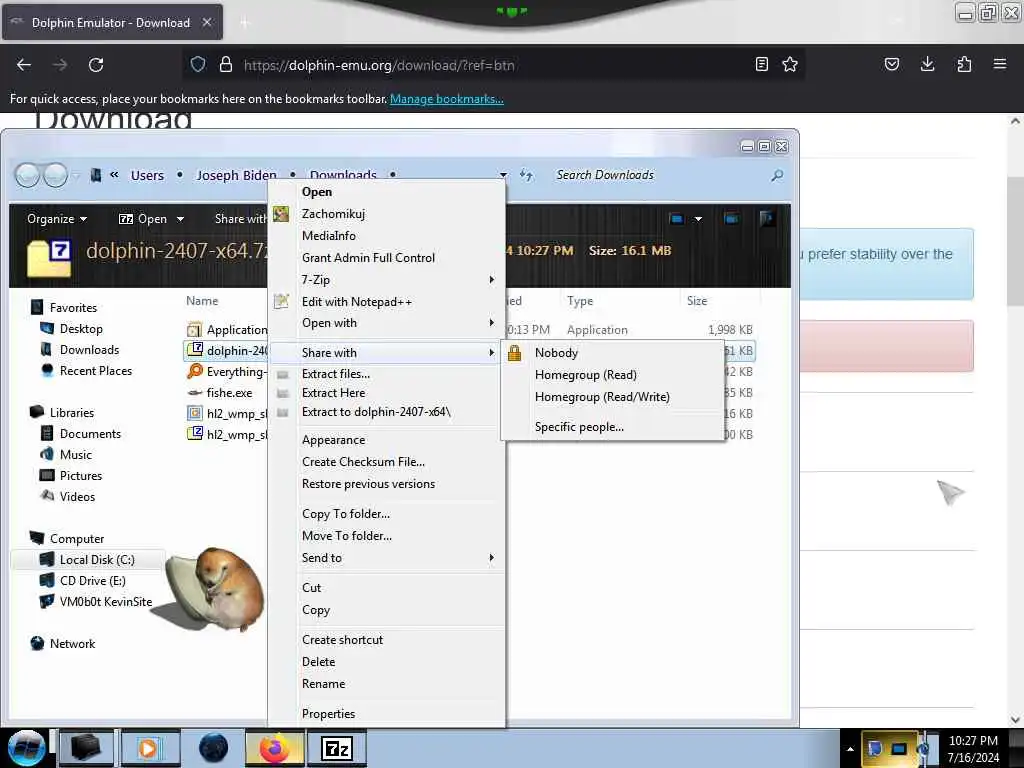Open Properties from context menu
This screenshot has width=1024, height=768.
387,714
